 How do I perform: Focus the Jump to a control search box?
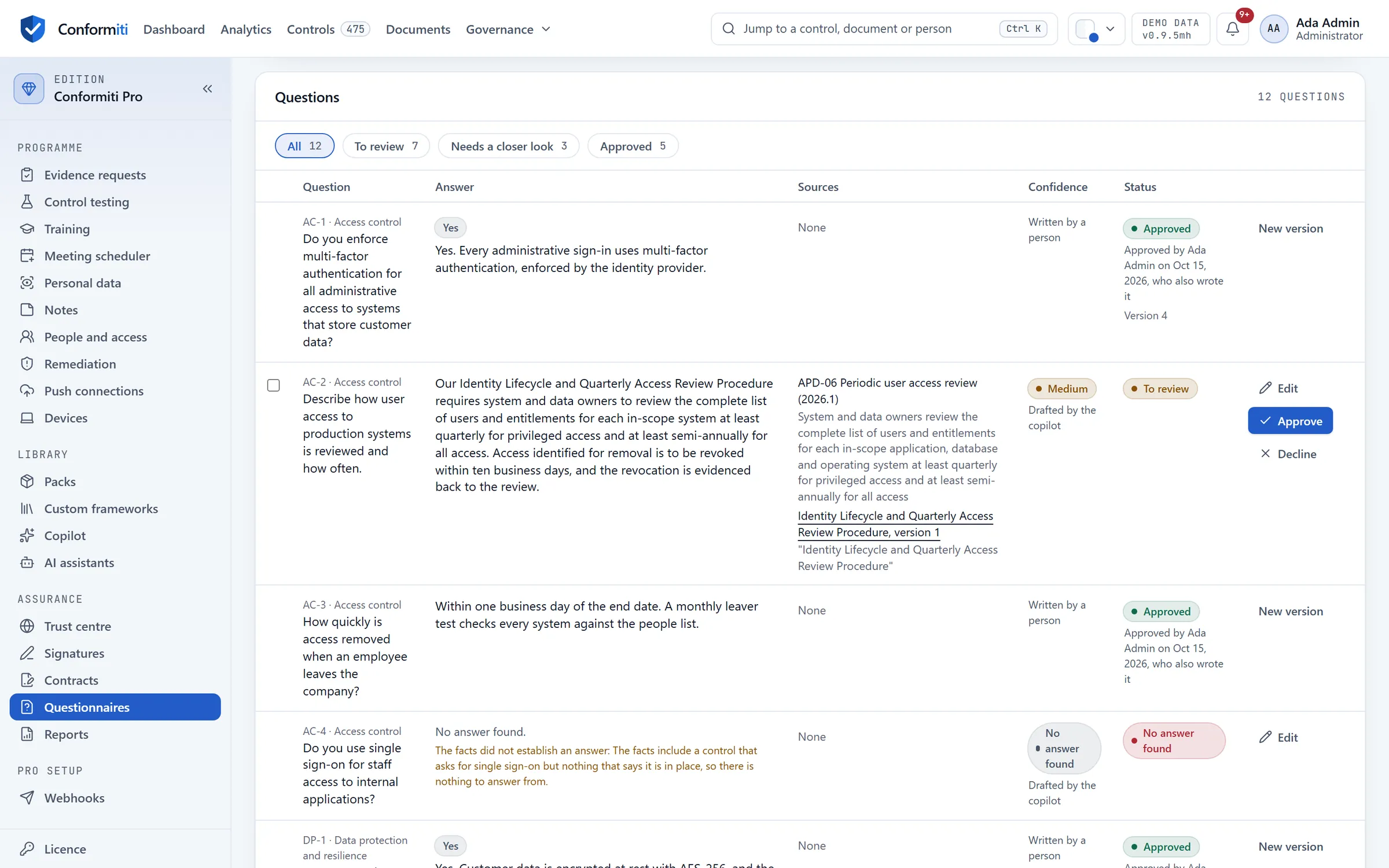tap(884, 28)
